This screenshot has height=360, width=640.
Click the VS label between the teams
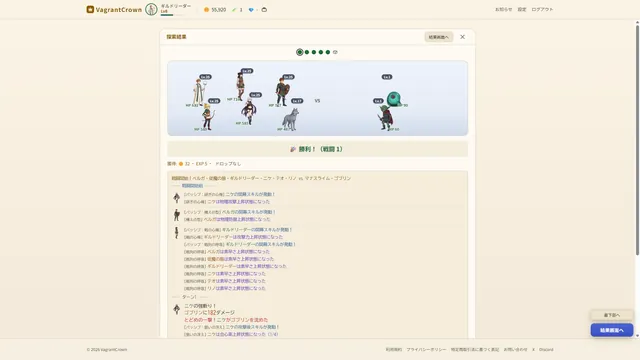coord(317,100)
